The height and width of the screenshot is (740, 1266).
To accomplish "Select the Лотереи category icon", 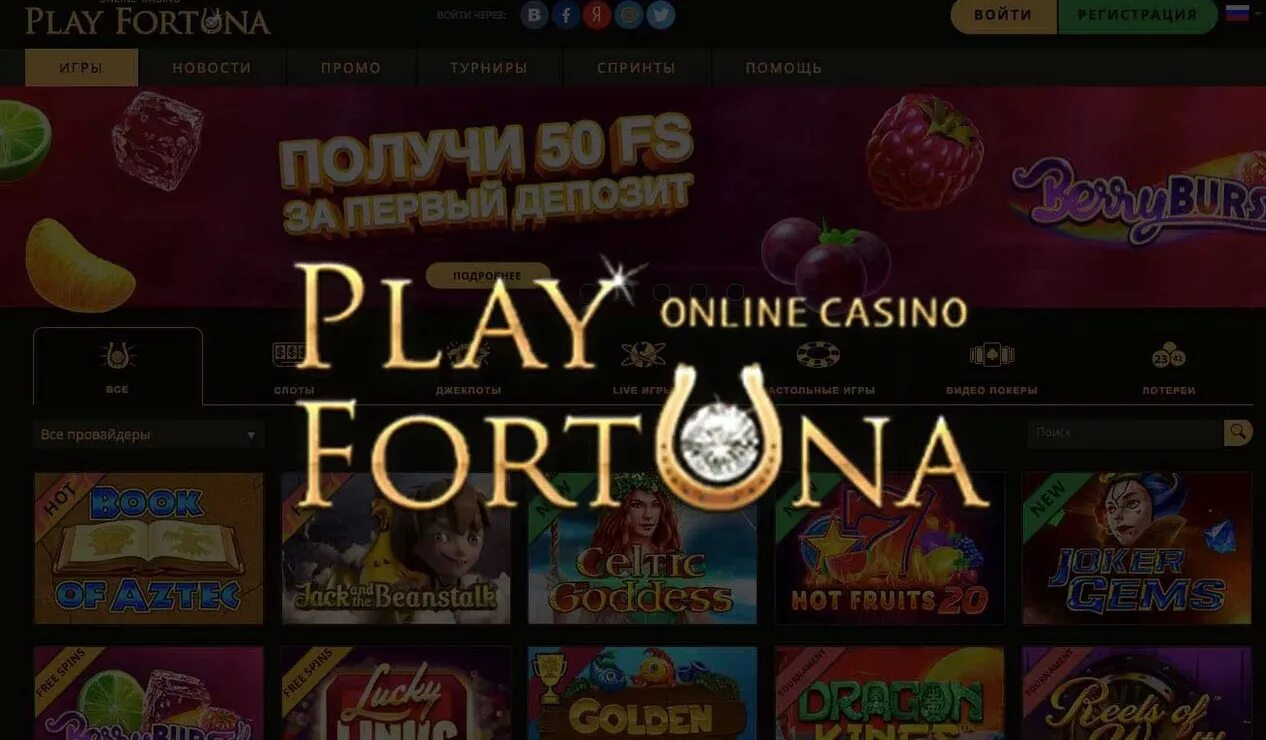I will coord(1168,356).
